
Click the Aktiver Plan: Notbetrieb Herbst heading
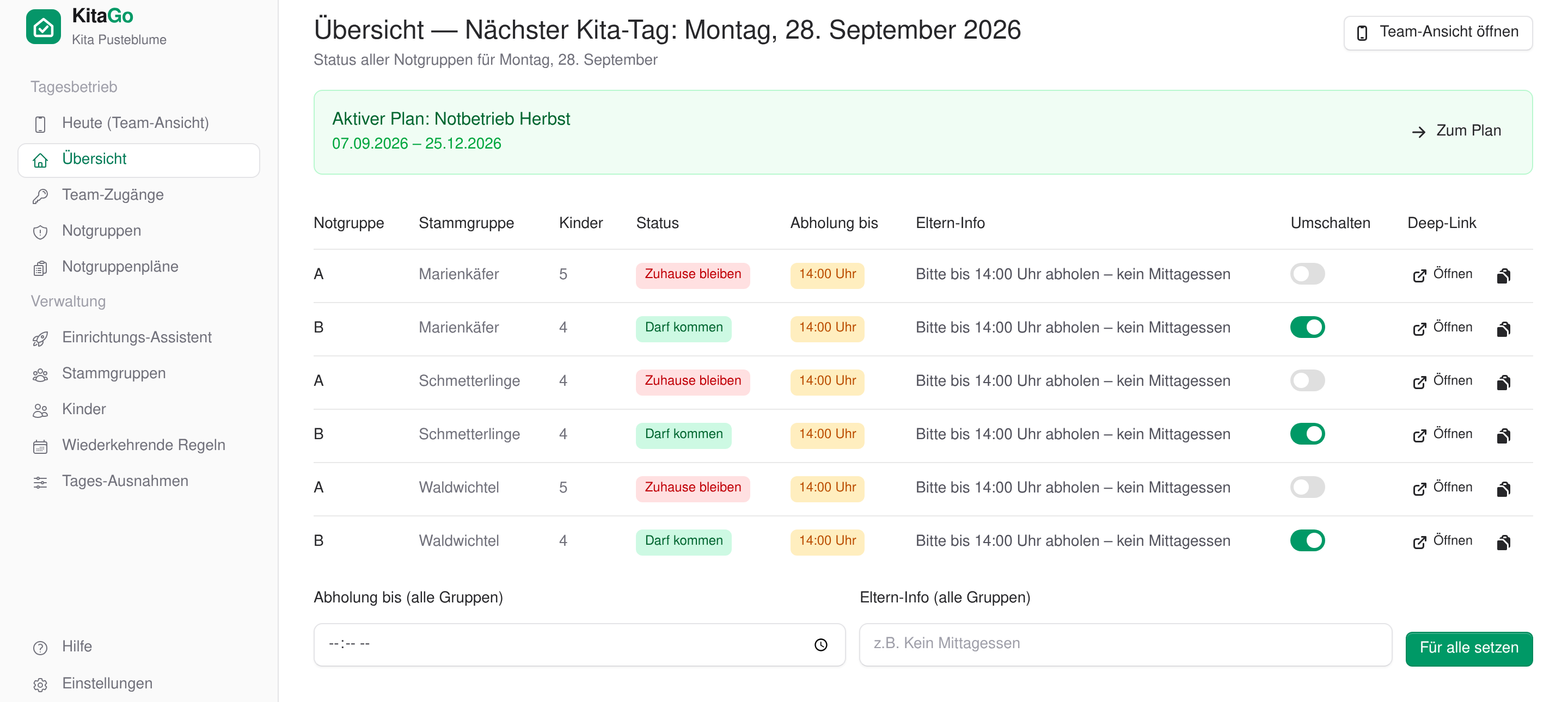pyautogui.click(x=451, y=119)
